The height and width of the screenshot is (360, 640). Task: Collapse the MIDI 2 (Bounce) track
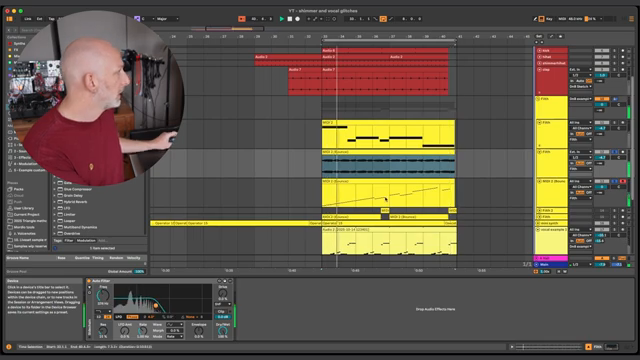[x=539, y=181]
